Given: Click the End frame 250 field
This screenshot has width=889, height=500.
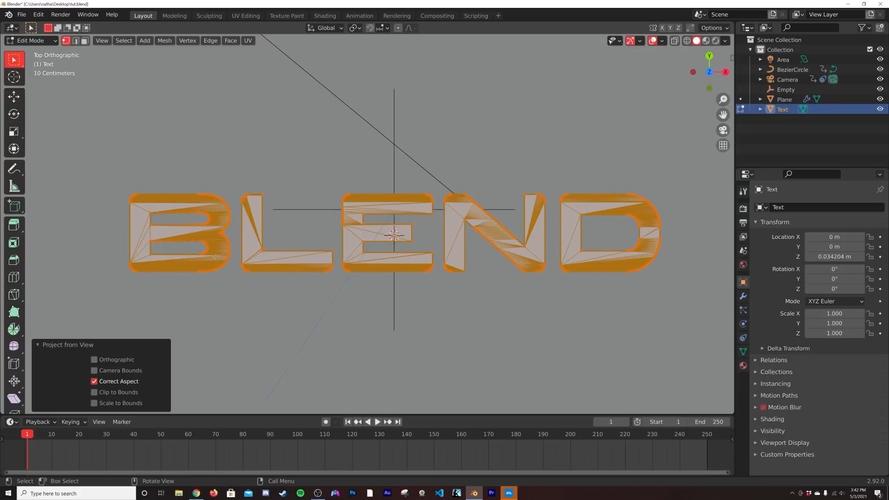Looking at the screenshot, I should 709,422.
